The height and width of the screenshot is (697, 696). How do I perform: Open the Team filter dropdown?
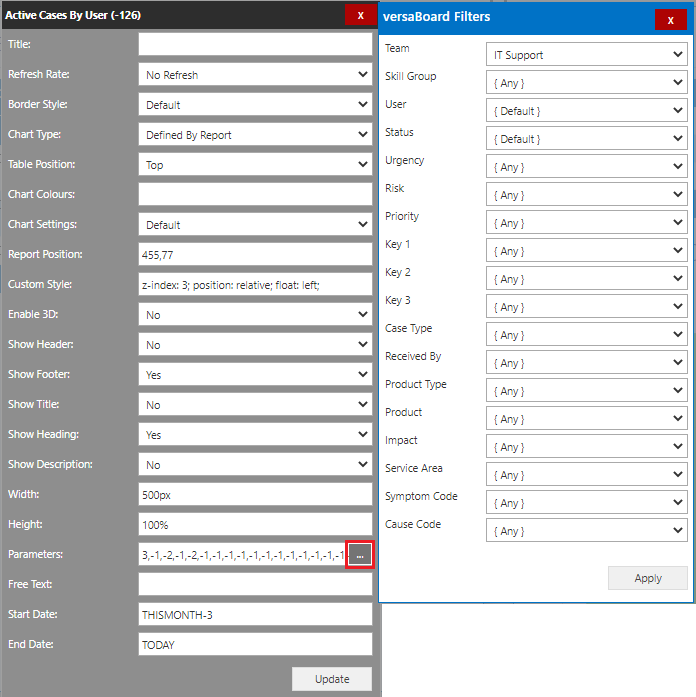pos(586,55)
